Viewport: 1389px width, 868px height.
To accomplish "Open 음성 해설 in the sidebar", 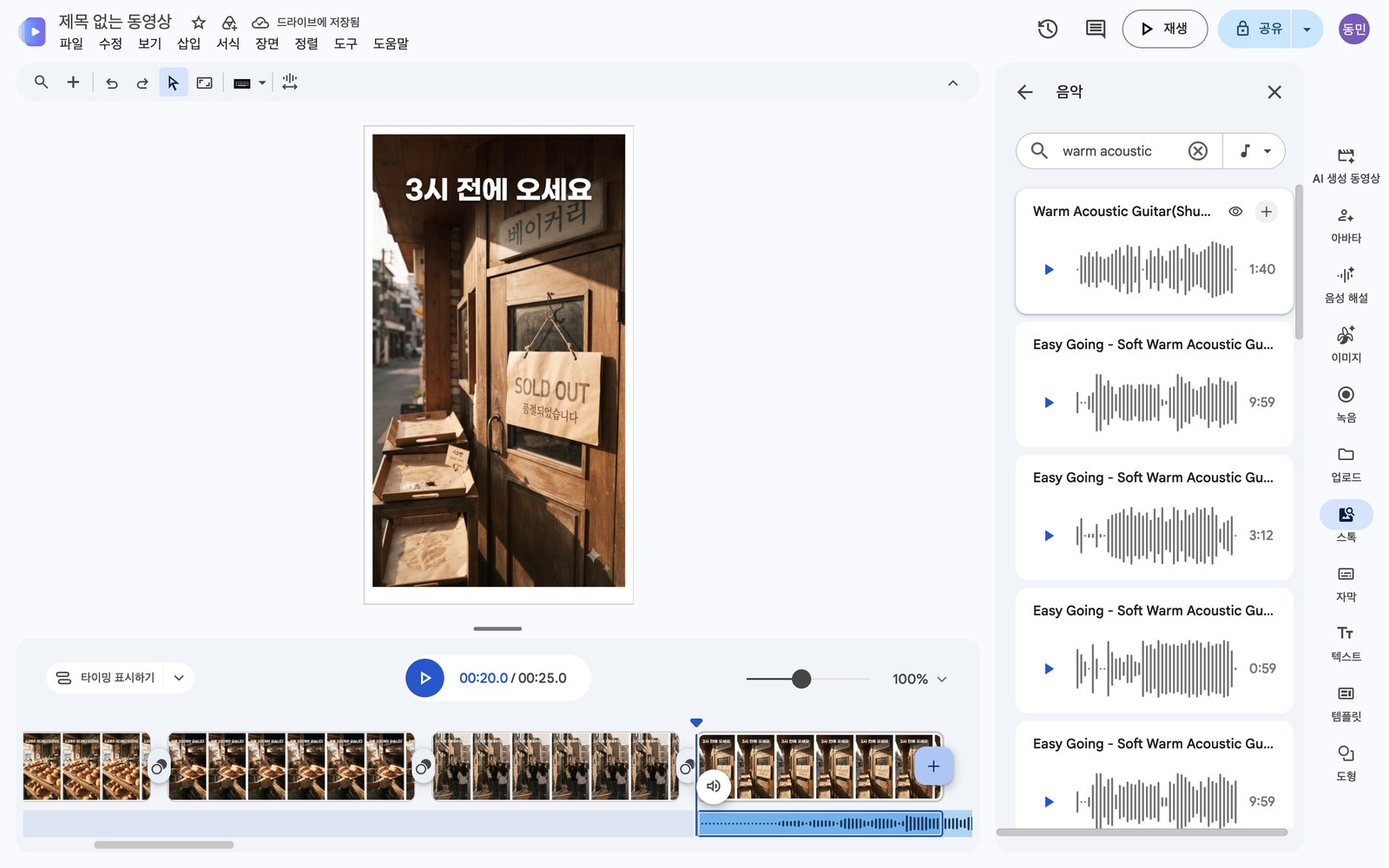I will [1346, 285].
